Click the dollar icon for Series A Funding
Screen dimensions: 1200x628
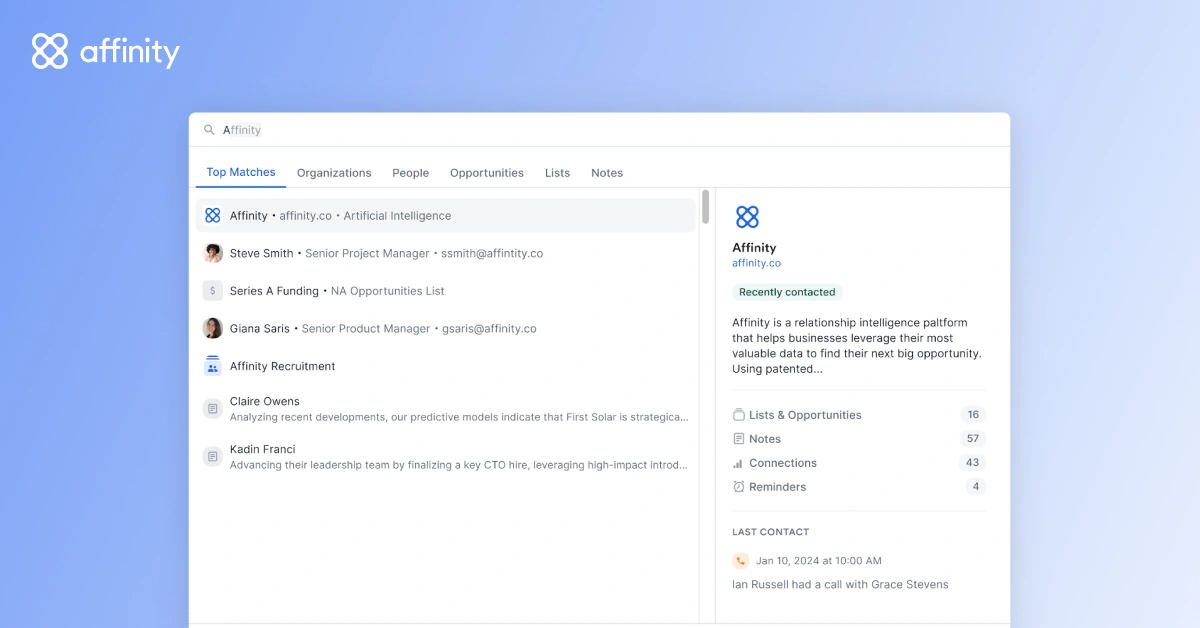click(212, 291)
